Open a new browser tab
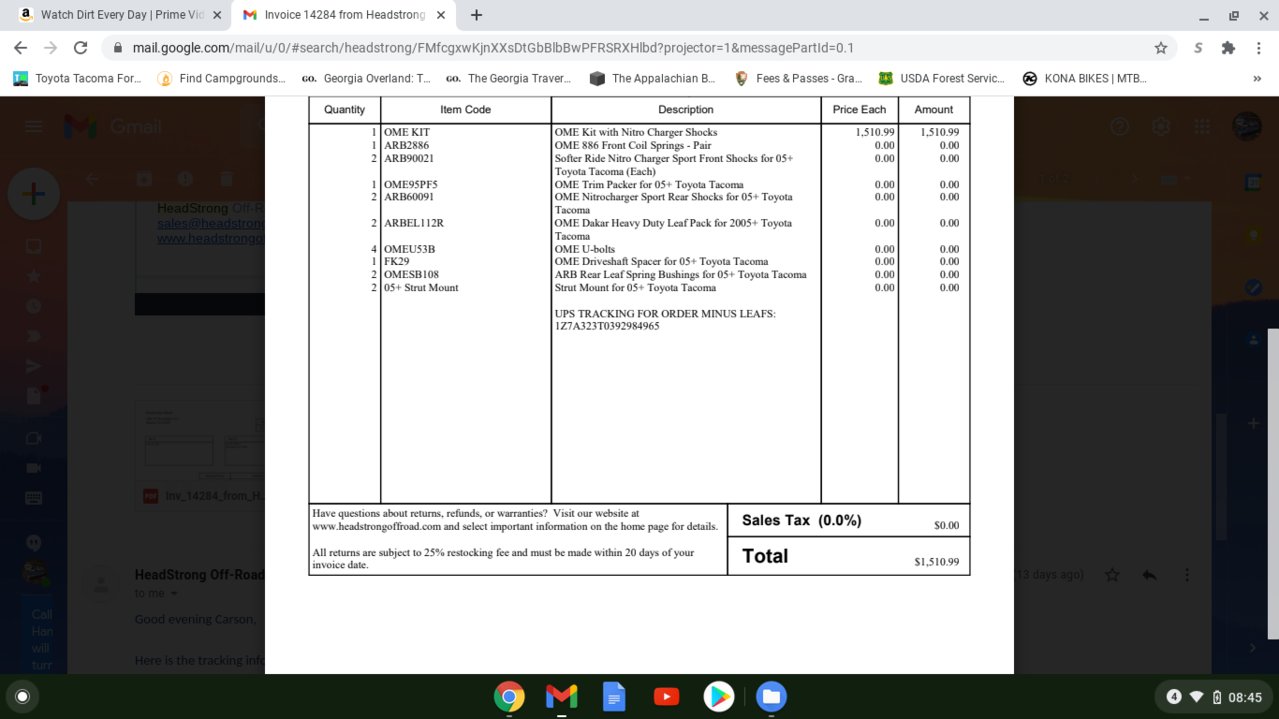 [x=476, y=15]
